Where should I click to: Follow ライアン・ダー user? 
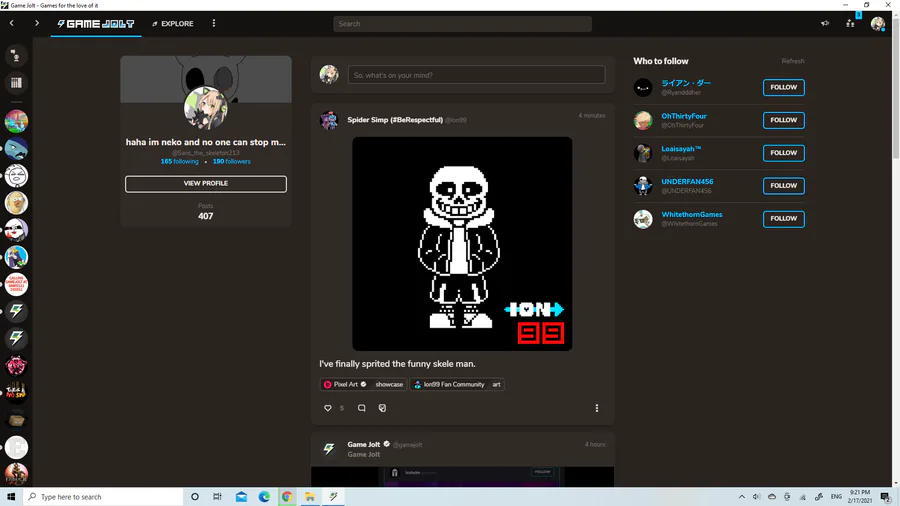pyautogui.click(x=783, y=87)
